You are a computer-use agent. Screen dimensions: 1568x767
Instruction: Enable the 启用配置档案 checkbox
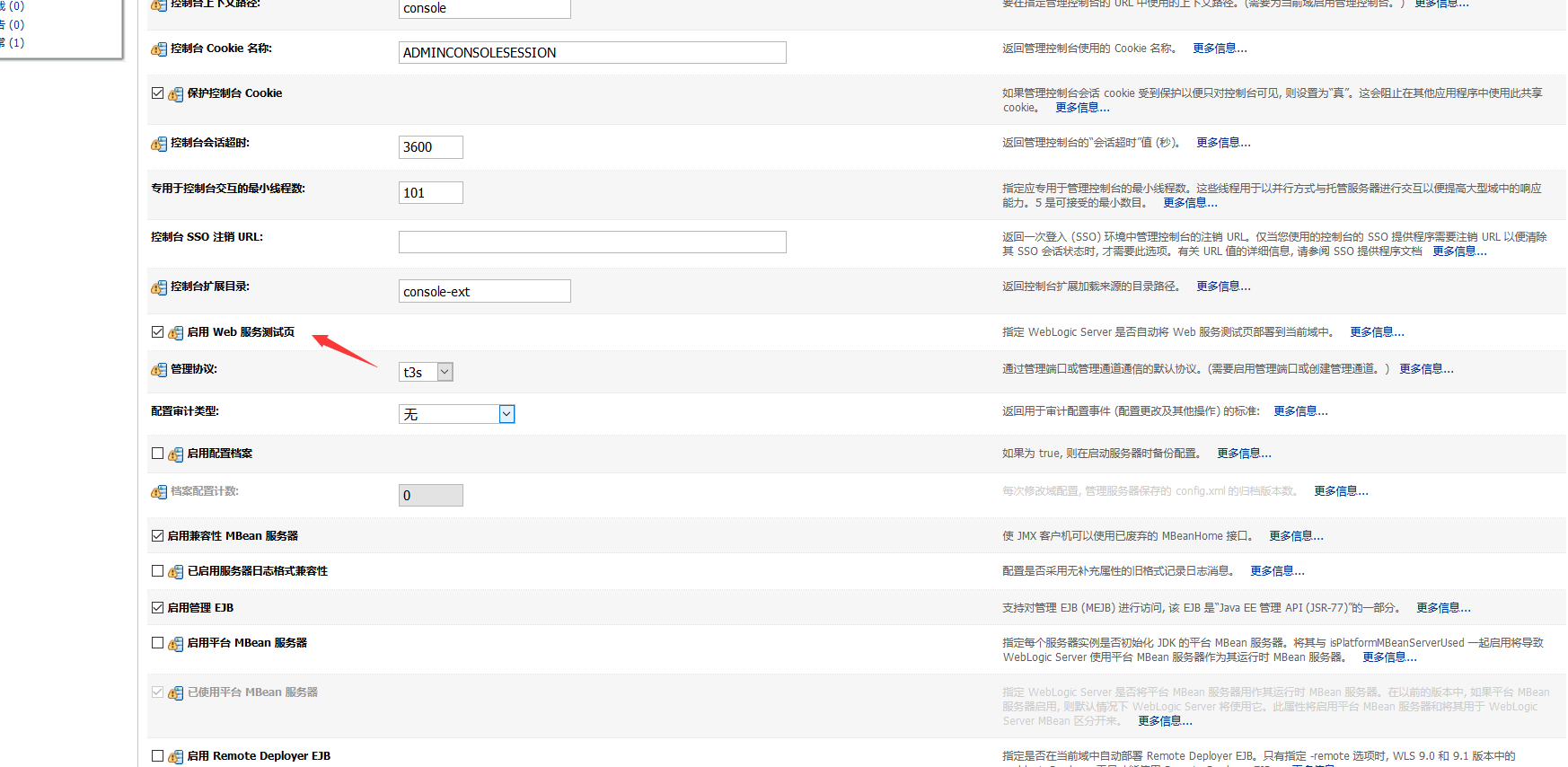click(x=158, y=454)
